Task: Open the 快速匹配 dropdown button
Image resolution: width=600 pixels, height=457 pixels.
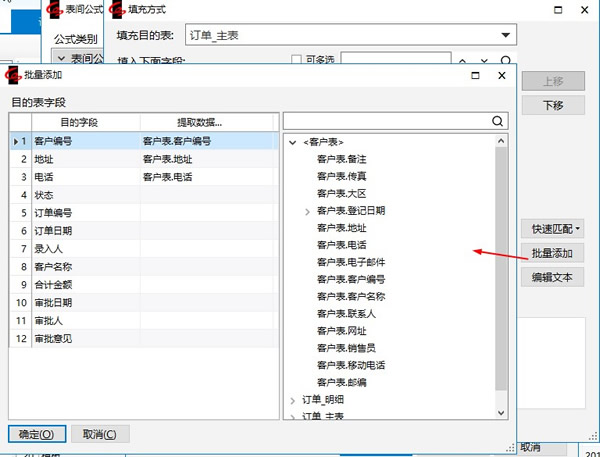Action: 556,229
